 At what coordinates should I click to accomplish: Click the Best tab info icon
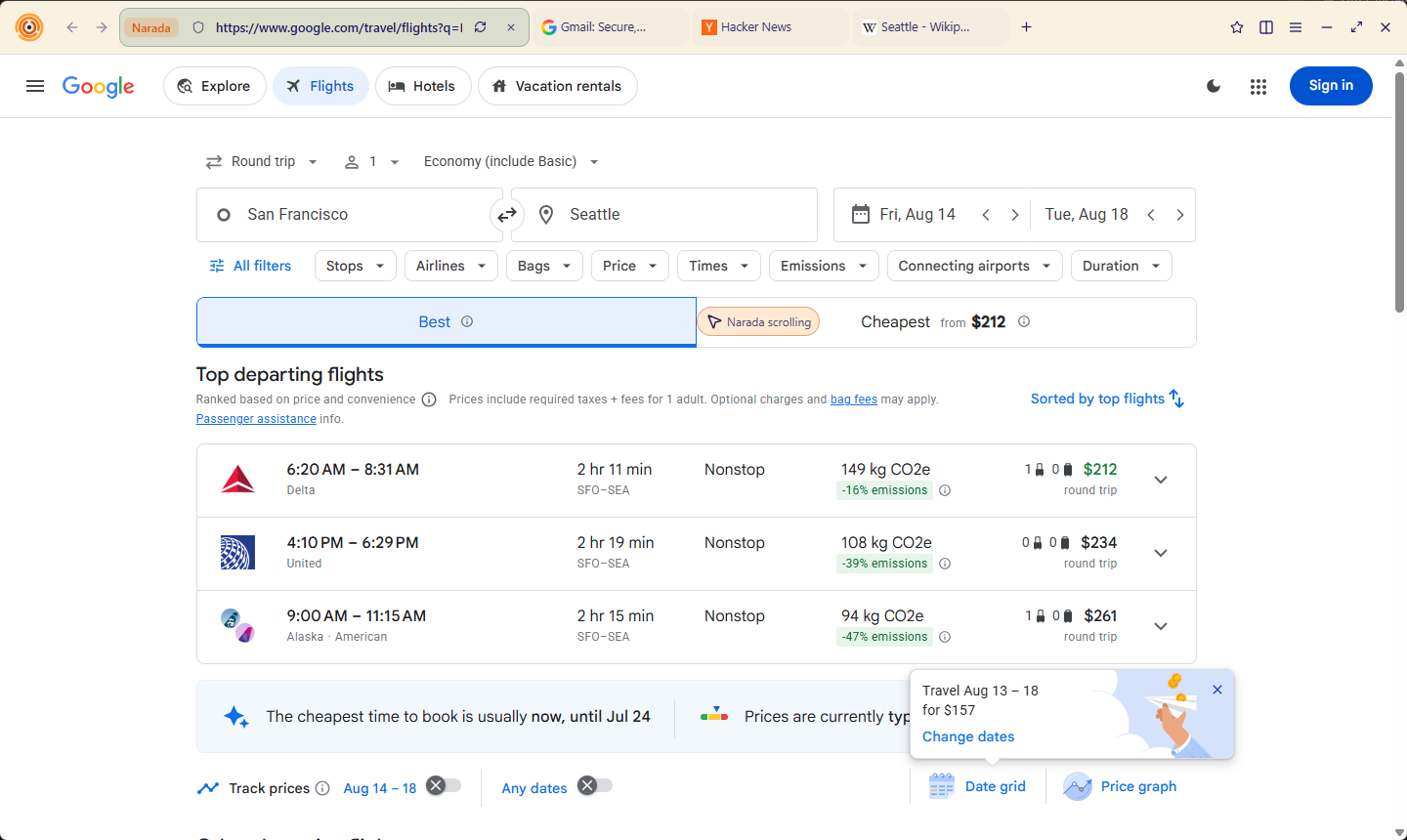(x=467, y=321)
